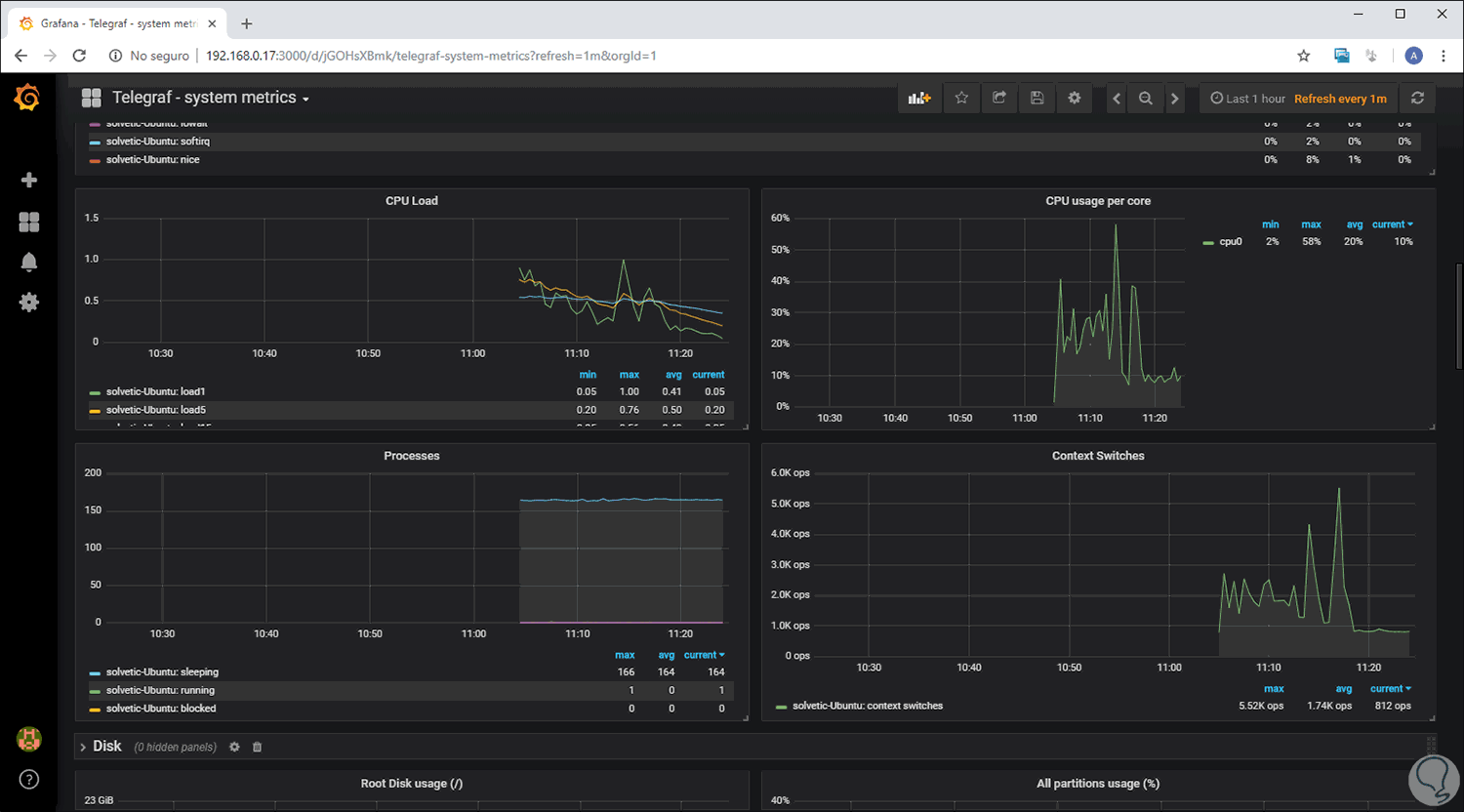Click the Add panel icon
Viewport: 1464px width, 812px height.
(919, 98)
